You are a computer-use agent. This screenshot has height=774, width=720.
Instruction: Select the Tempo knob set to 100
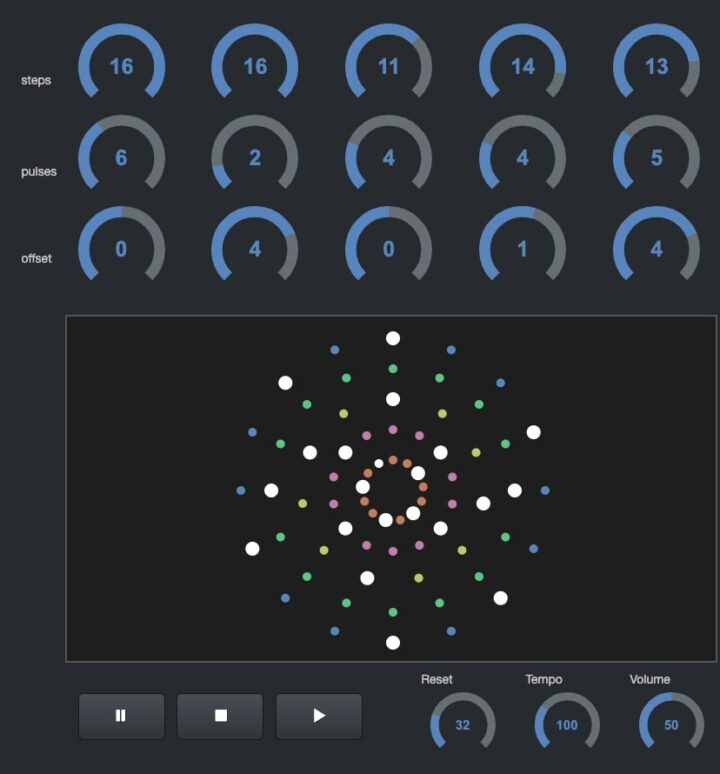[567, 725]
